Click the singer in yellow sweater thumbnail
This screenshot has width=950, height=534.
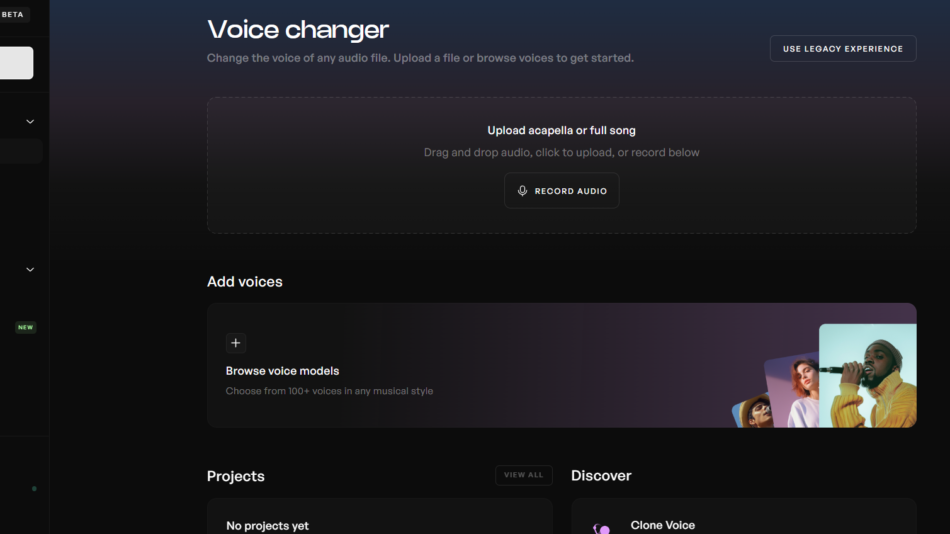(x=868, y=375)
